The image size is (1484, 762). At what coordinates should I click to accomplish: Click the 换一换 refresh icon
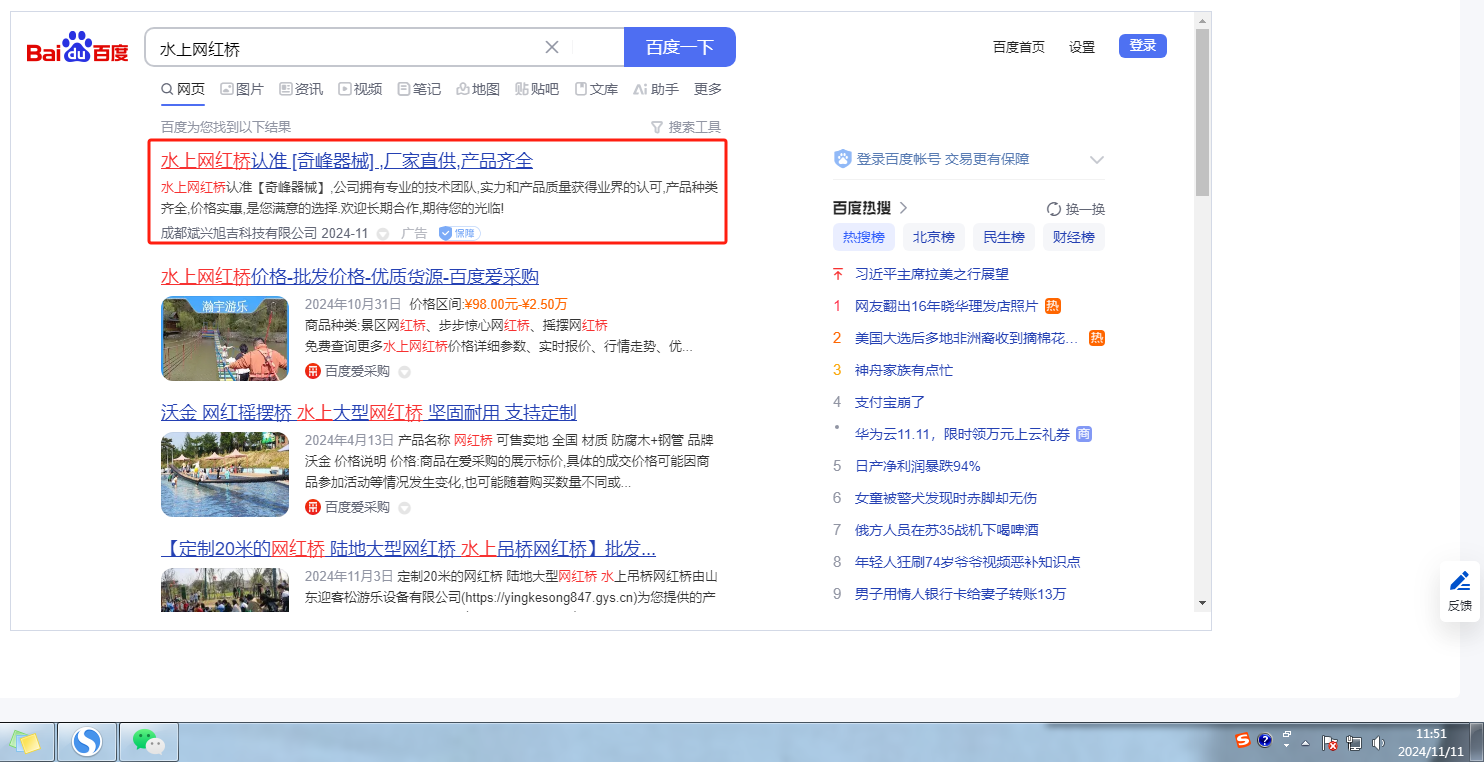click(1053, 209)
